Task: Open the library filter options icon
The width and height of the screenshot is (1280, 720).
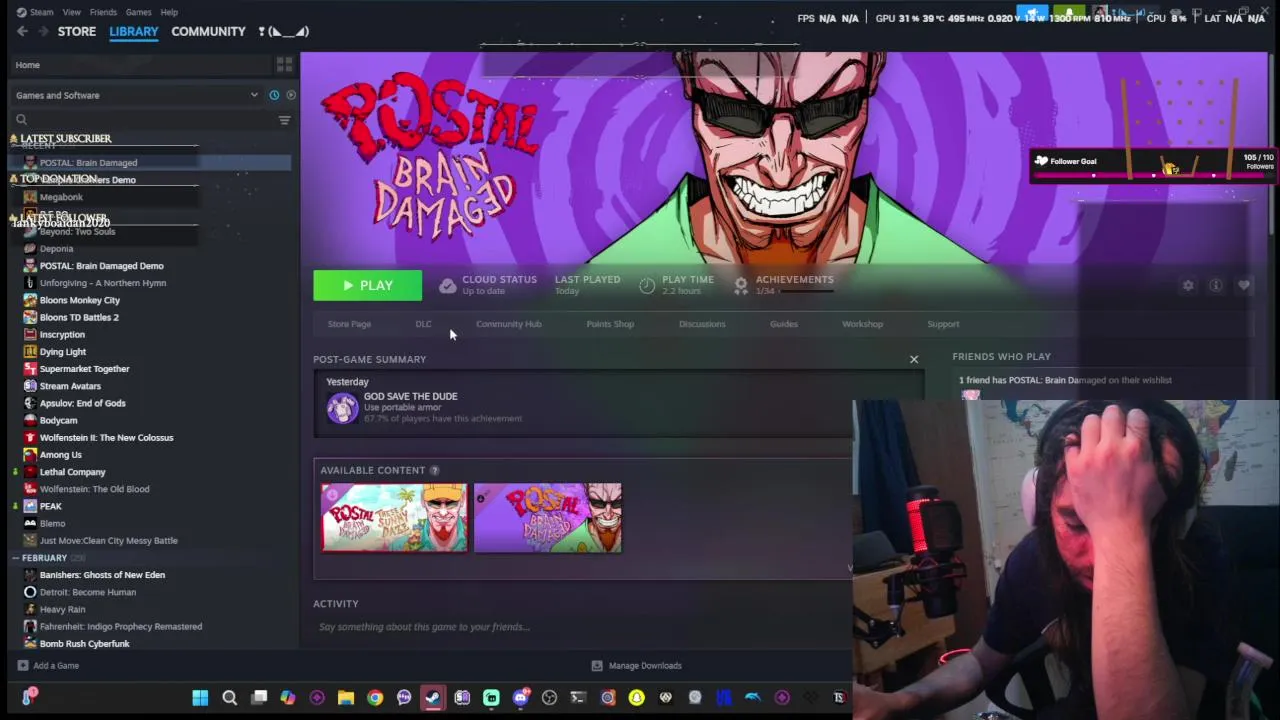Action: pyautogui.click(x=284, y=120)
